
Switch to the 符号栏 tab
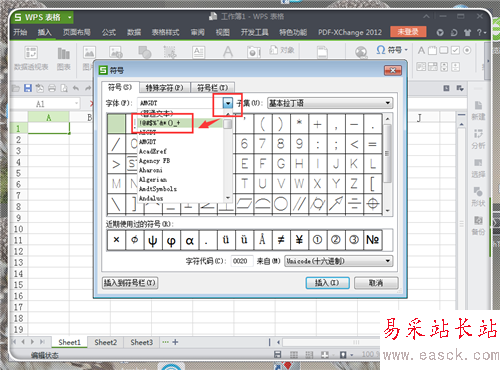click(213, 88)
